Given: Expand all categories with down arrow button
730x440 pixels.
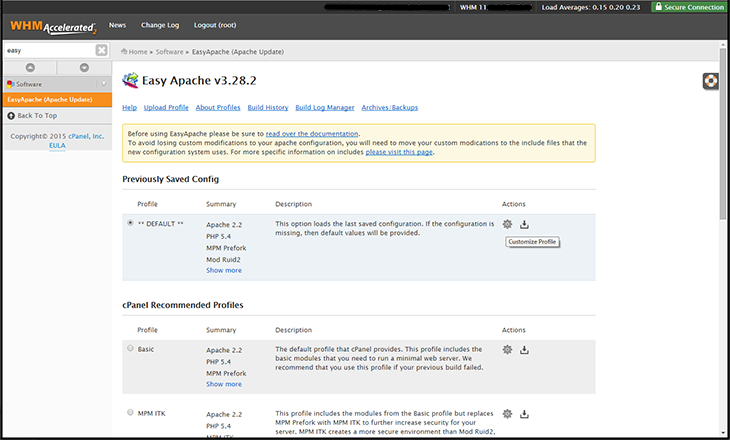Looking at the screenshot, I should 84,68.
